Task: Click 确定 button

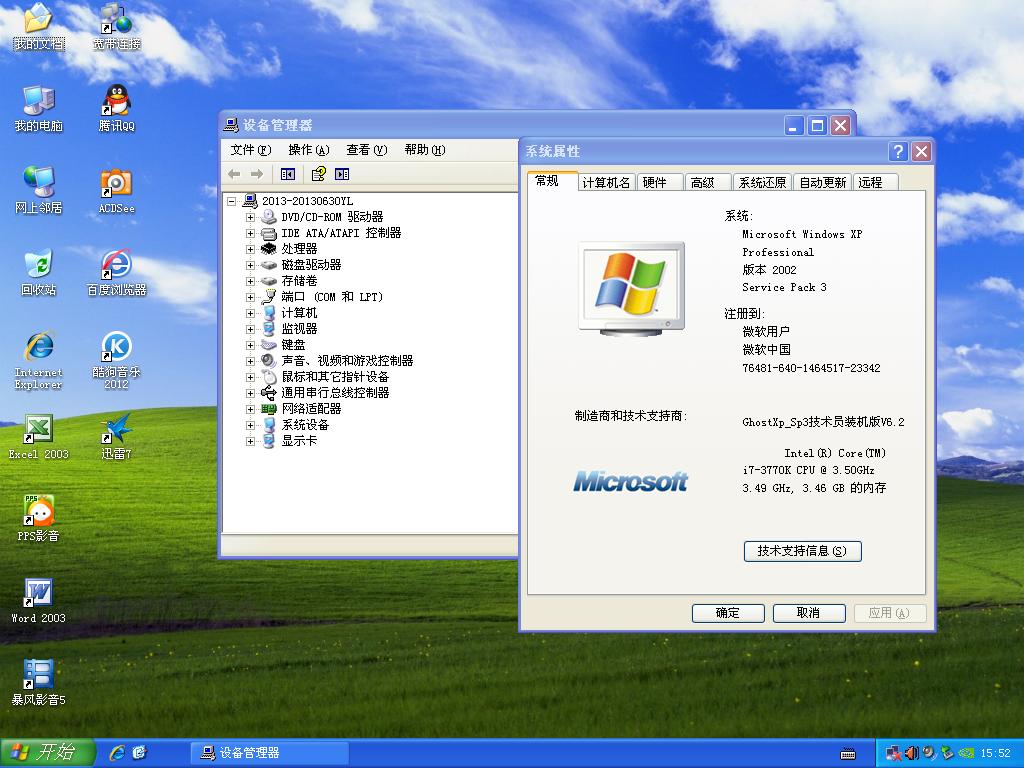Action: [728, 613]
